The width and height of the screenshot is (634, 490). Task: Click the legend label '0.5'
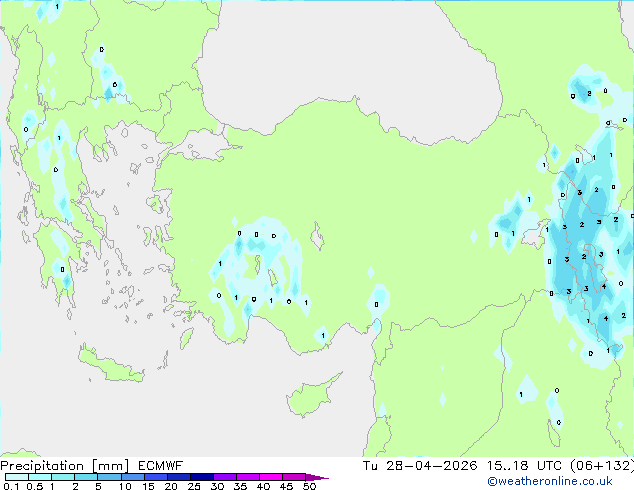coord(34,486)
